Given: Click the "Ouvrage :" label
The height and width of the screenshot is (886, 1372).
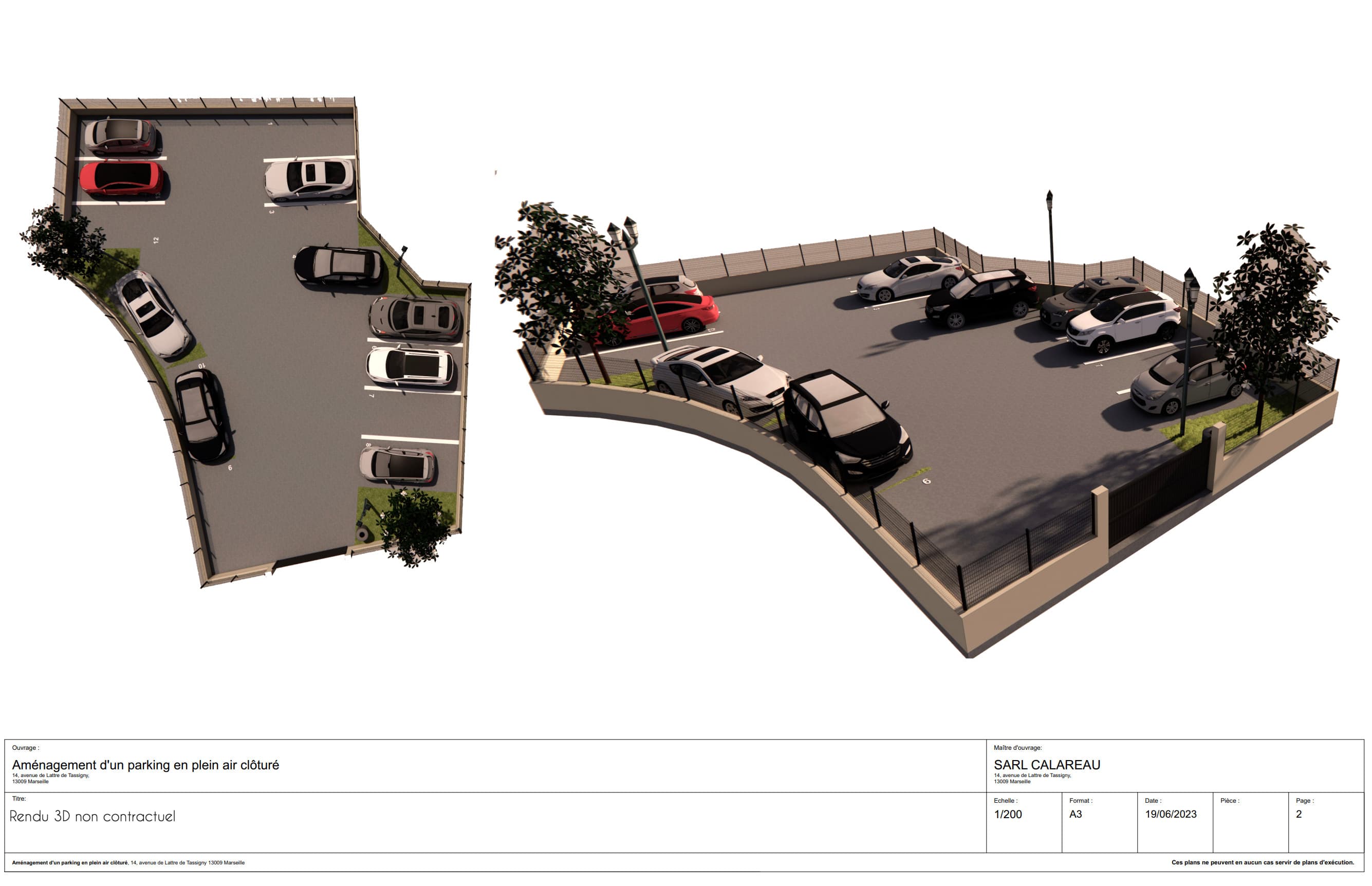Looking at the screenshot, I should [x=26, y=748].
